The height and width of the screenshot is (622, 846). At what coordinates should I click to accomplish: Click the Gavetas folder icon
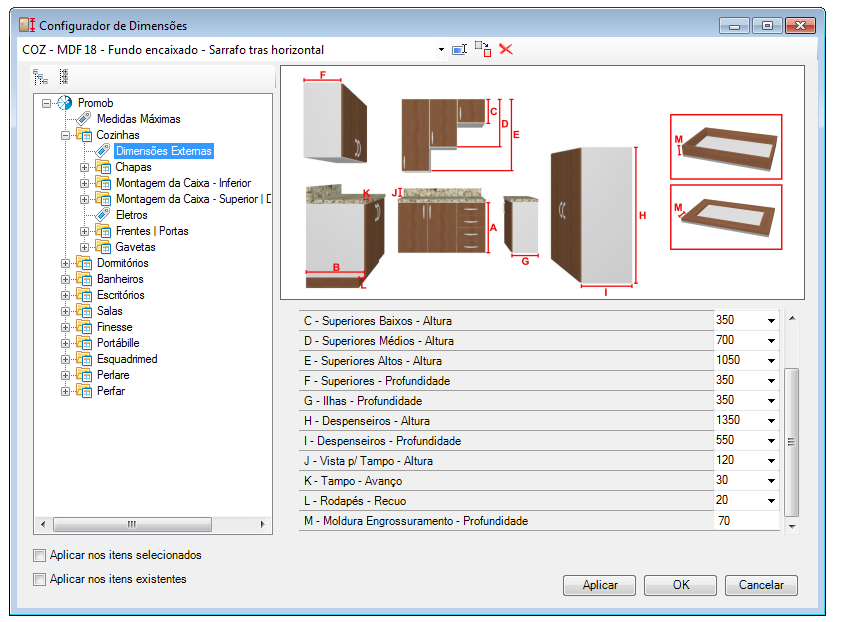click(x=103, y=247)
